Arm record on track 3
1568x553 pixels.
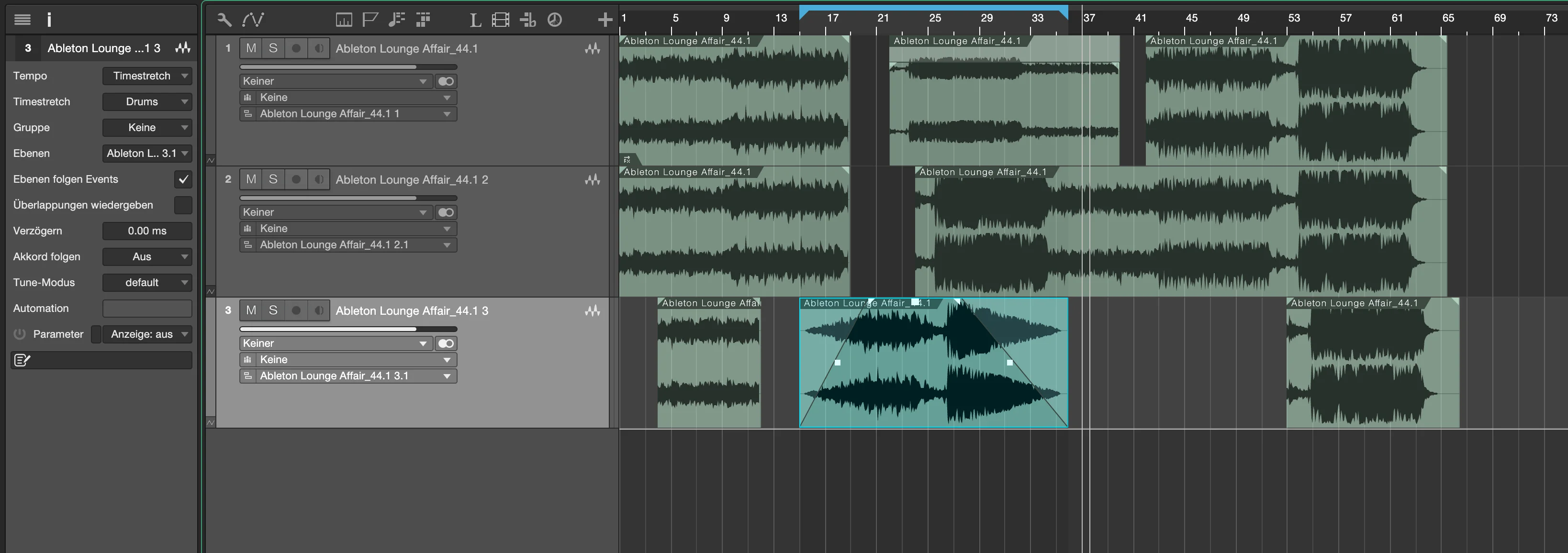(x=296, y=311)
